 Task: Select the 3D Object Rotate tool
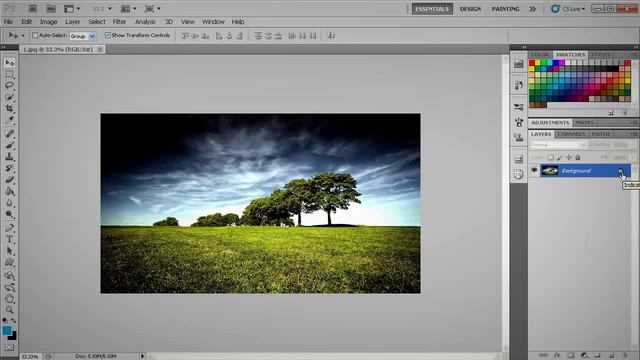pos(9,276)
